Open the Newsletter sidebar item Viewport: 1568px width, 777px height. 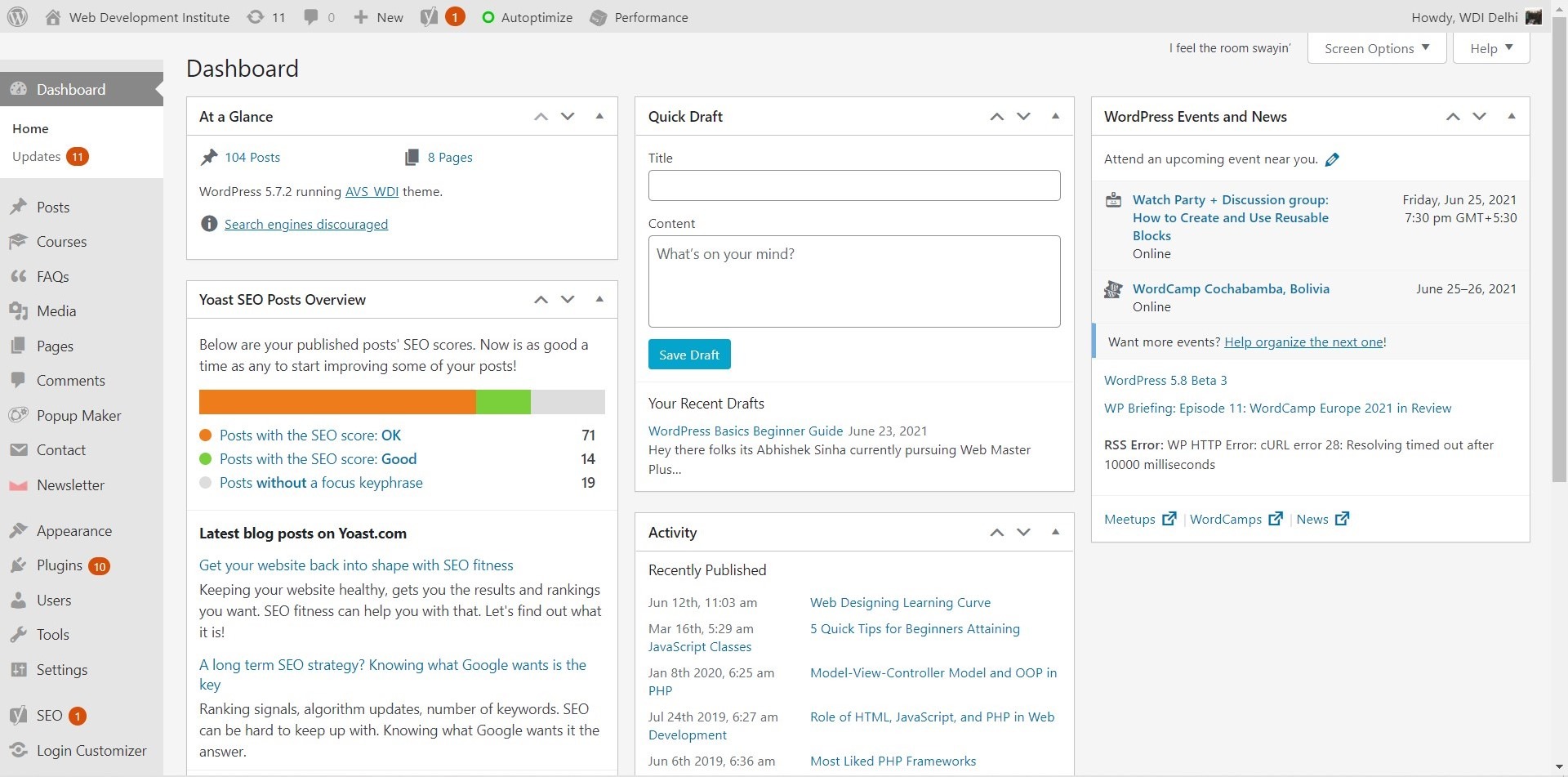coord(70,485)
